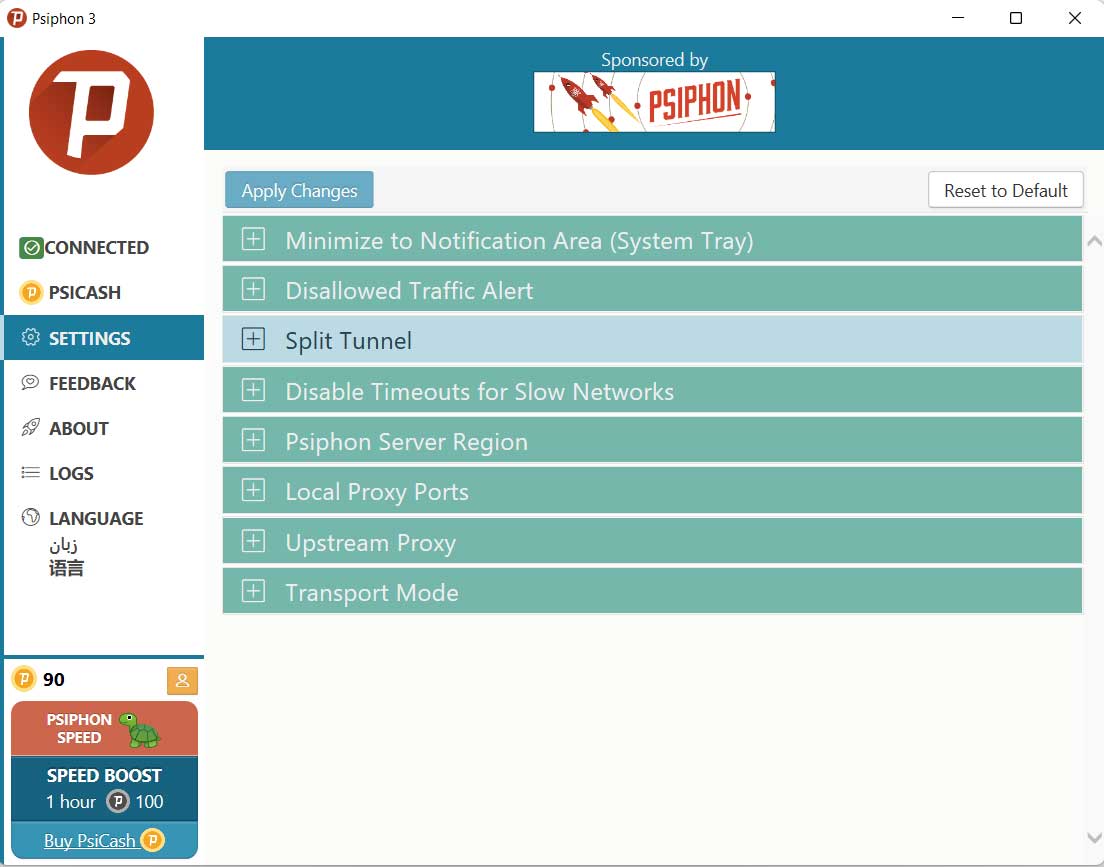The height and width of the screenshot is (867, 1104).
Task: Select the Speed Boost 1 hour offer
Action: click(104, 788)
